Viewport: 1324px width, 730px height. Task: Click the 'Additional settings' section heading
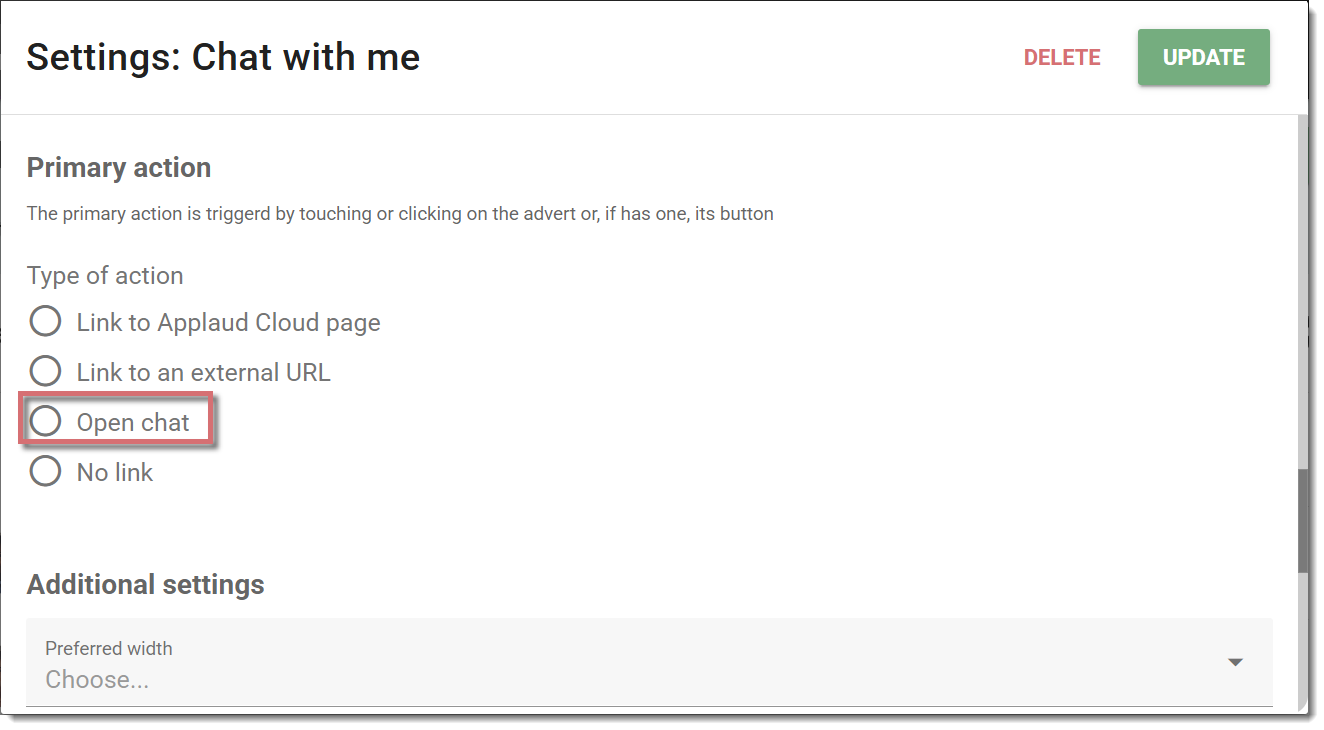[146, 585]
